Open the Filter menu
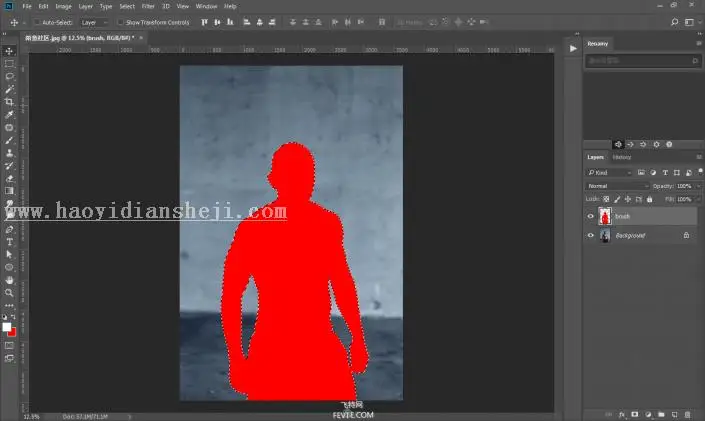 pos(148,6)
